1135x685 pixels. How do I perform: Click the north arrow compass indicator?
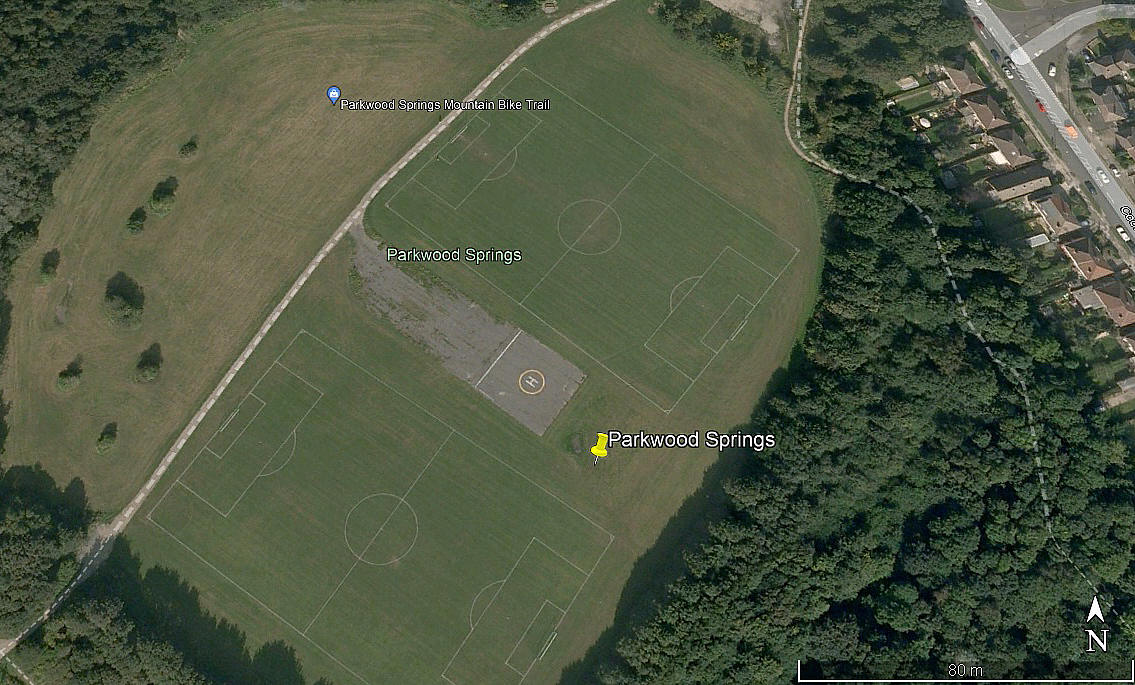tap(1096, 610)
